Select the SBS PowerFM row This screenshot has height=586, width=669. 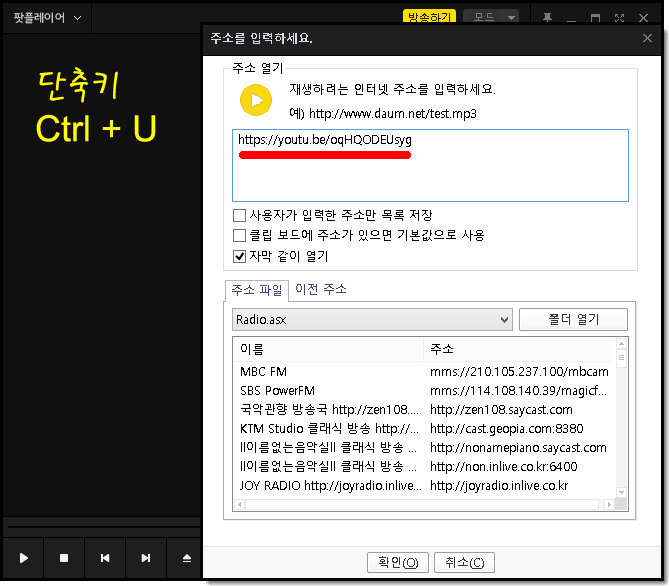click(x=425, y=391)
